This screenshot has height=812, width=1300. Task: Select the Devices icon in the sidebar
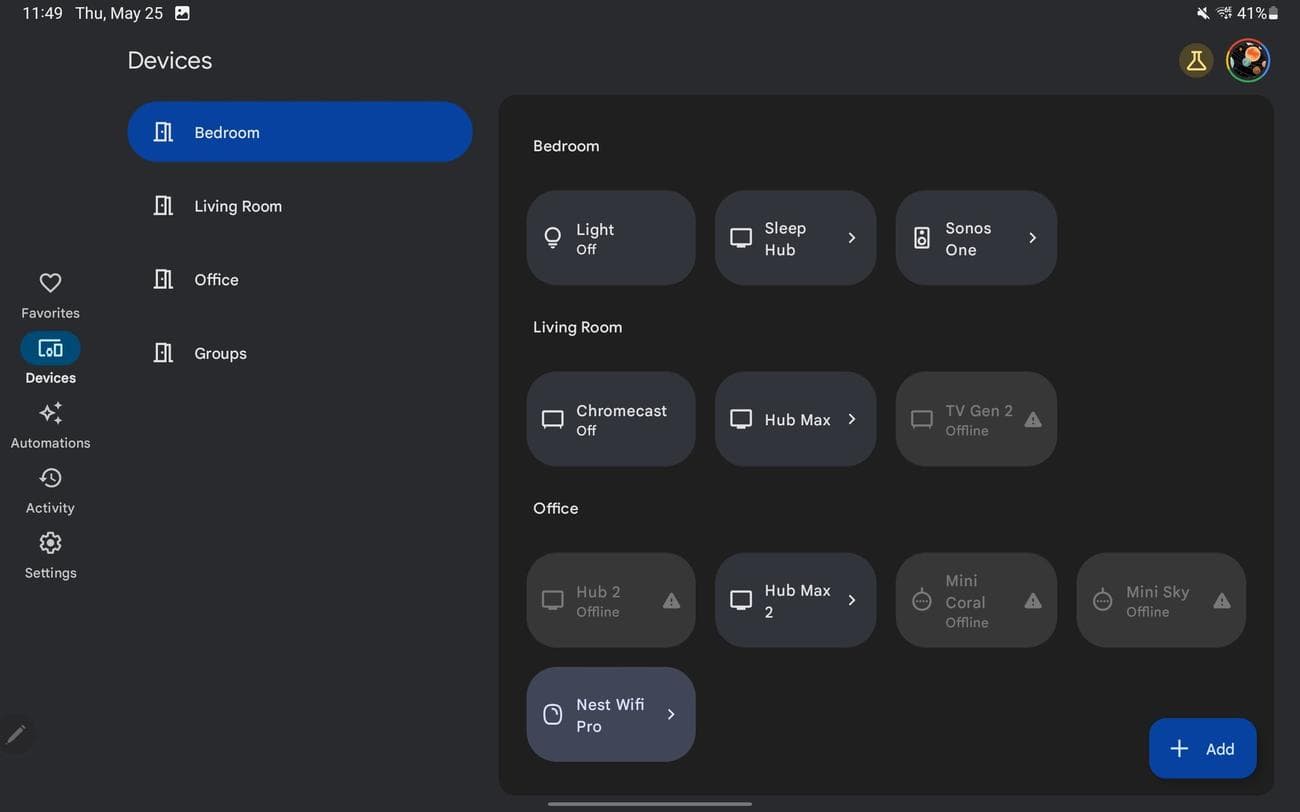point(49,347)
